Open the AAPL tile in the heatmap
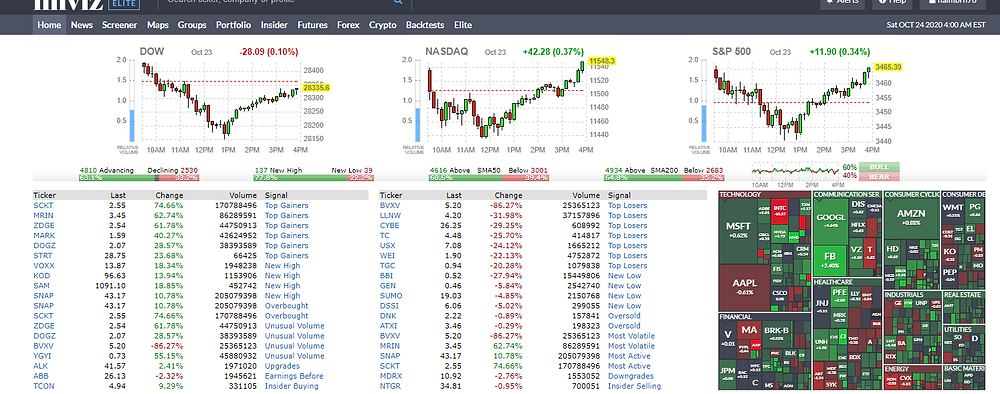The height and width of the screenshot is (394, 1000). (x=743, y=287)
